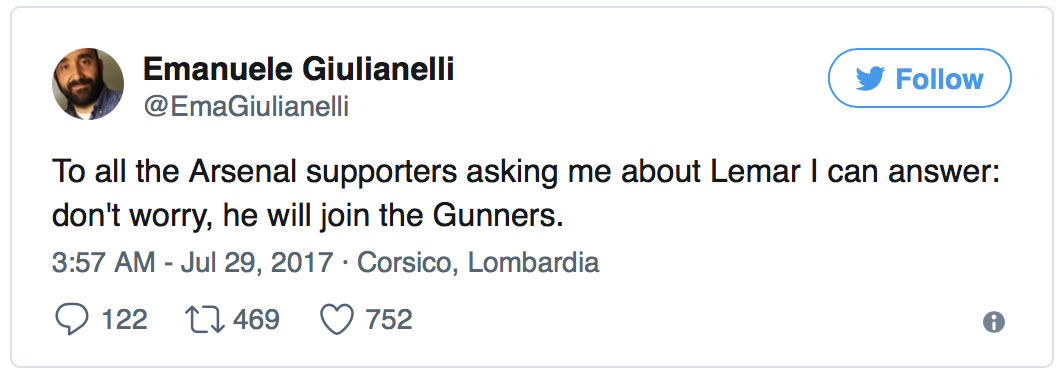1062x378 pixels.
Task: Visit the @EmaGiulianelli handle link
Action: click(x=246, y=106)
